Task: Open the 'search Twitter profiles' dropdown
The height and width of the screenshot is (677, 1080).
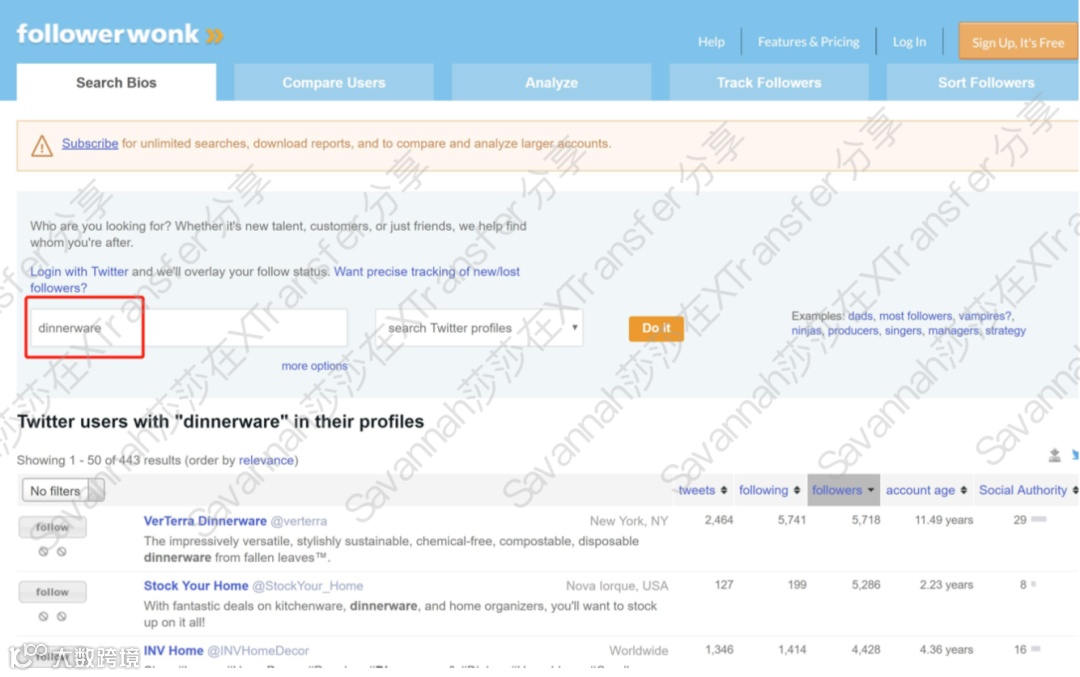Action: point(479,328)
